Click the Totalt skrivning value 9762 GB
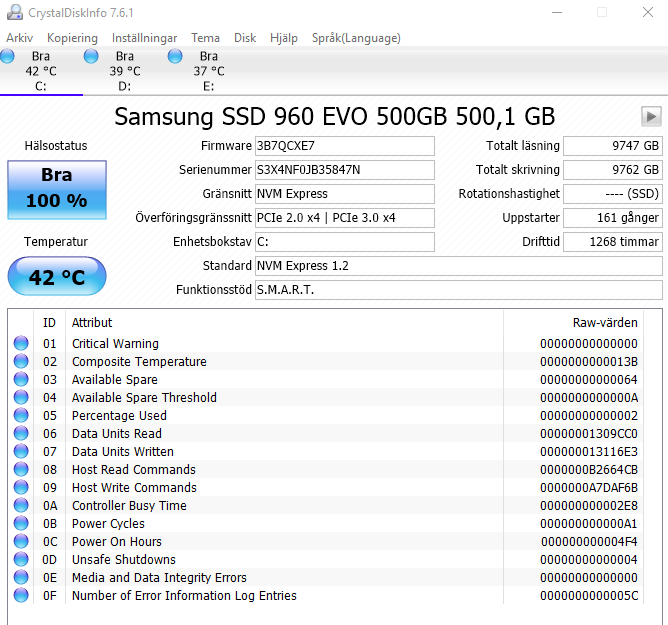The image size is (668, 625). pos(613,170)
